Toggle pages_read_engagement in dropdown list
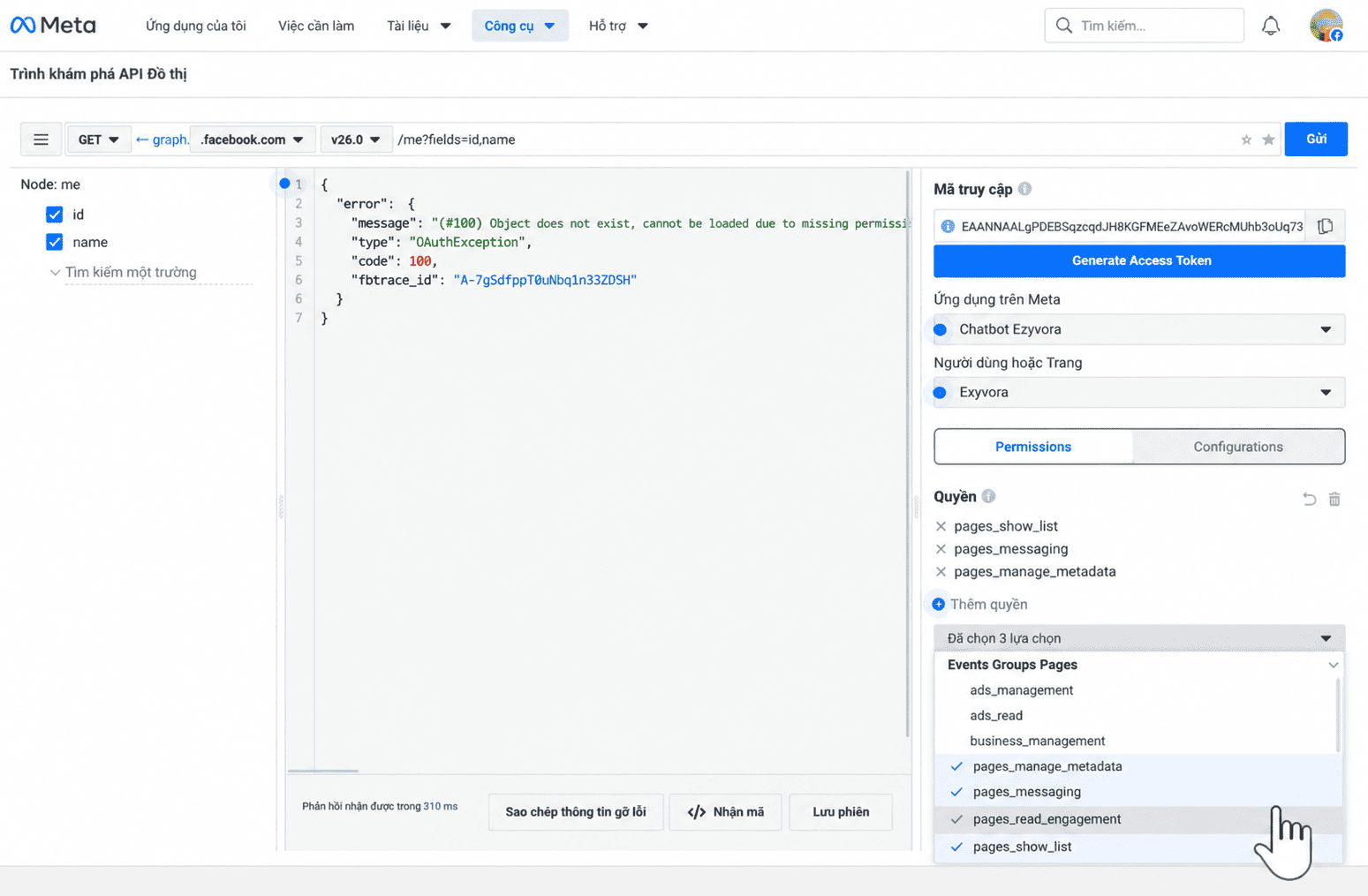The width and height of the screenshot is (1368, 896). click(x=1138, y=819)
